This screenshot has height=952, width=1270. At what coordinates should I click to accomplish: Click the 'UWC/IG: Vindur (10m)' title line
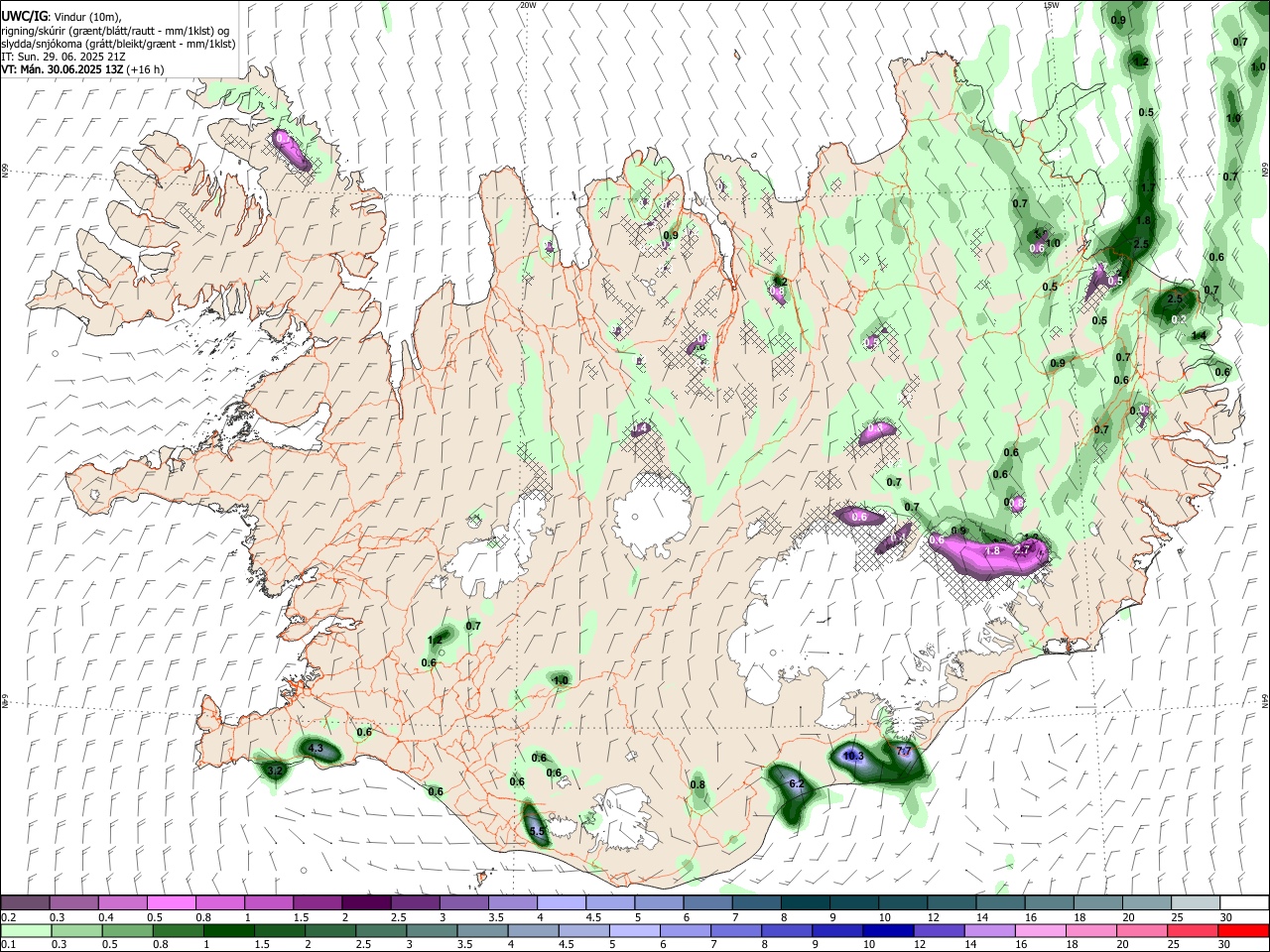[x=62, y=17]
